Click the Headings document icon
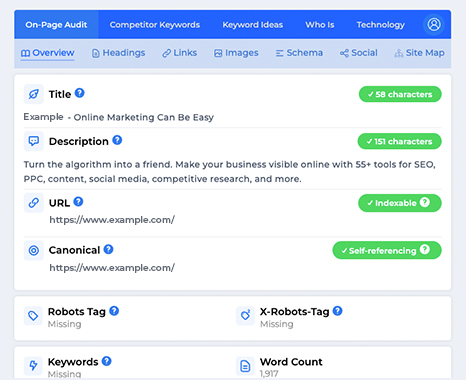Screen dimensions: 466x380 pyautogui.click(x=96, y=53)
